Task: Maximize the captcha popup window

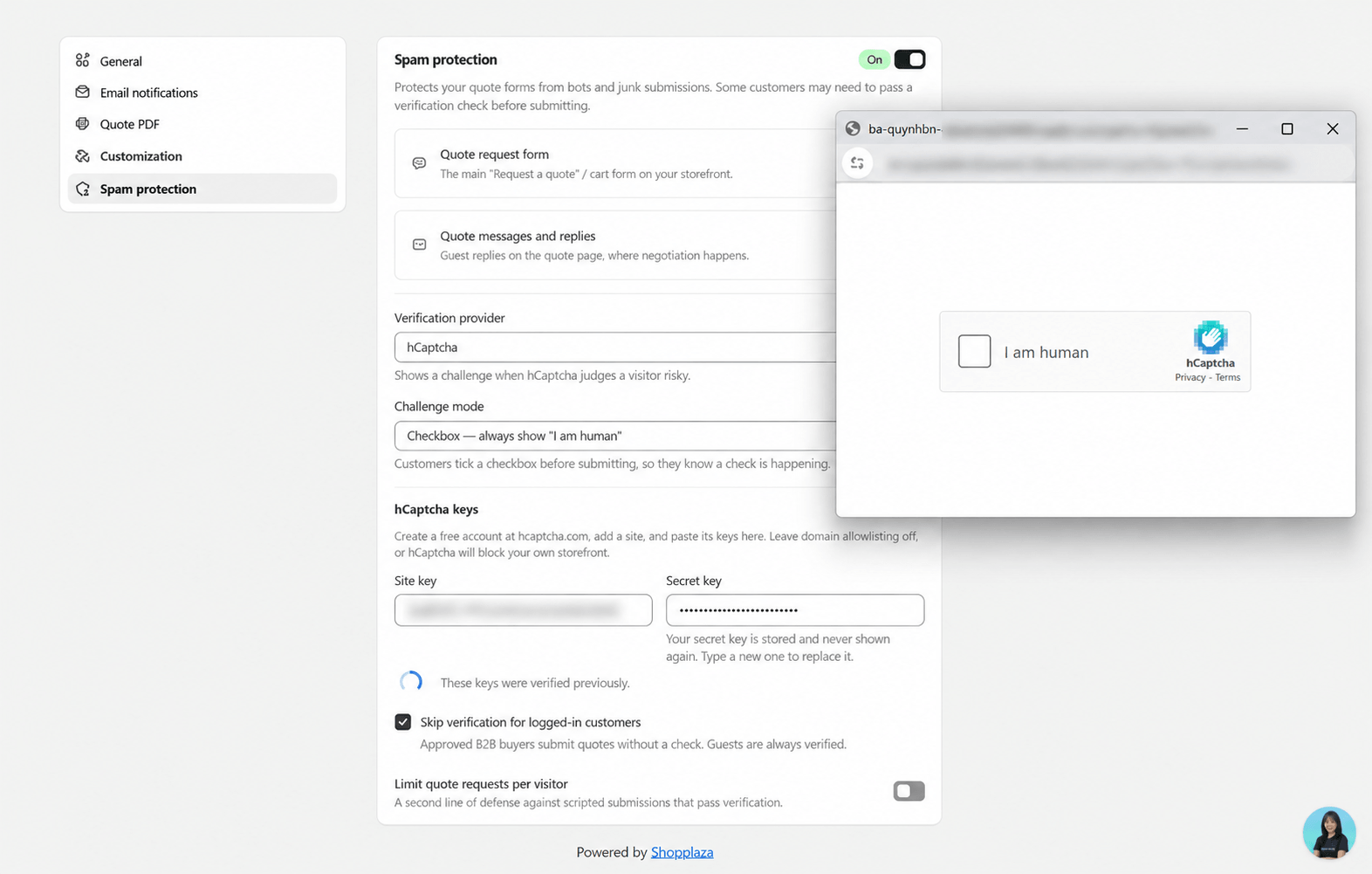Action: [x=1286, y=129]
